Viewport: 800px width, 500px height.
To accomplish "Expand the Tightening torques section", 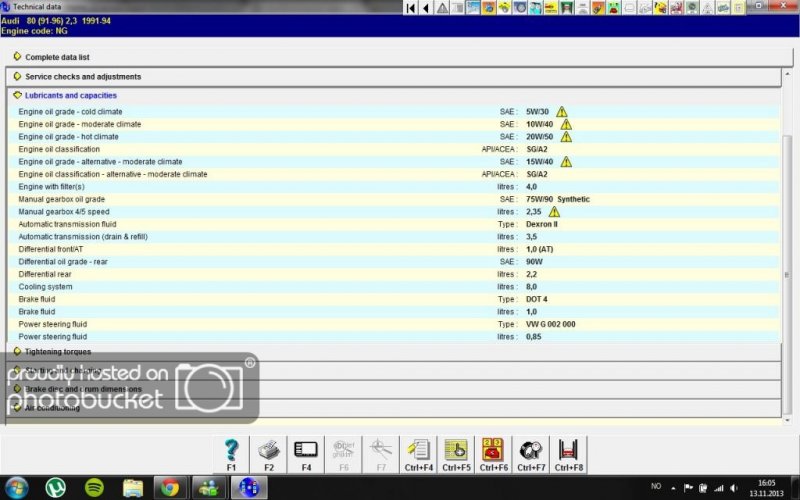I will [x=57, y=351].
